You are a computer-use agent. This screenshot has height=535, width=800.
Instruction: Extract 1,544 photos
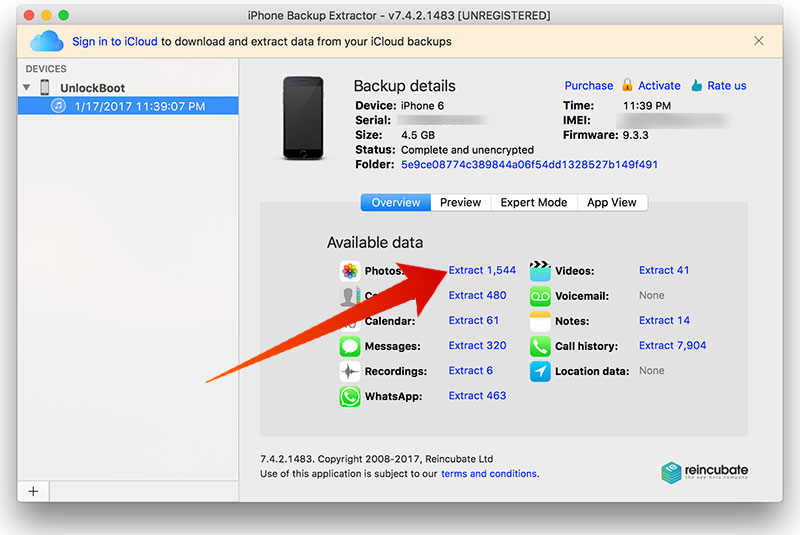[x=482, y=270]
